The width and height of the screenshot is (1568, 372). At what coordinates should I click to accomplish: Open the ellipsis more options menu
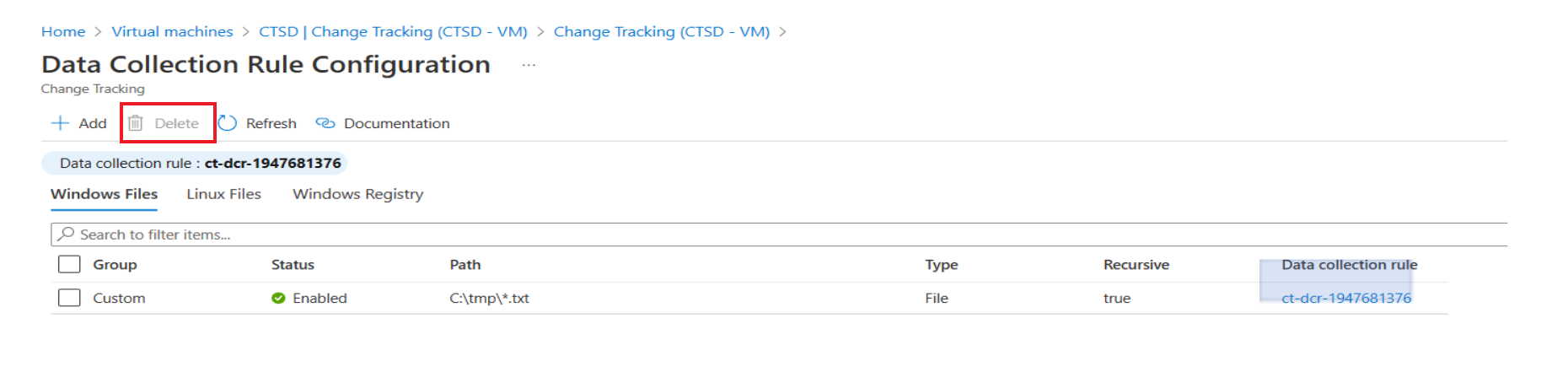click(x=529, y=65)
